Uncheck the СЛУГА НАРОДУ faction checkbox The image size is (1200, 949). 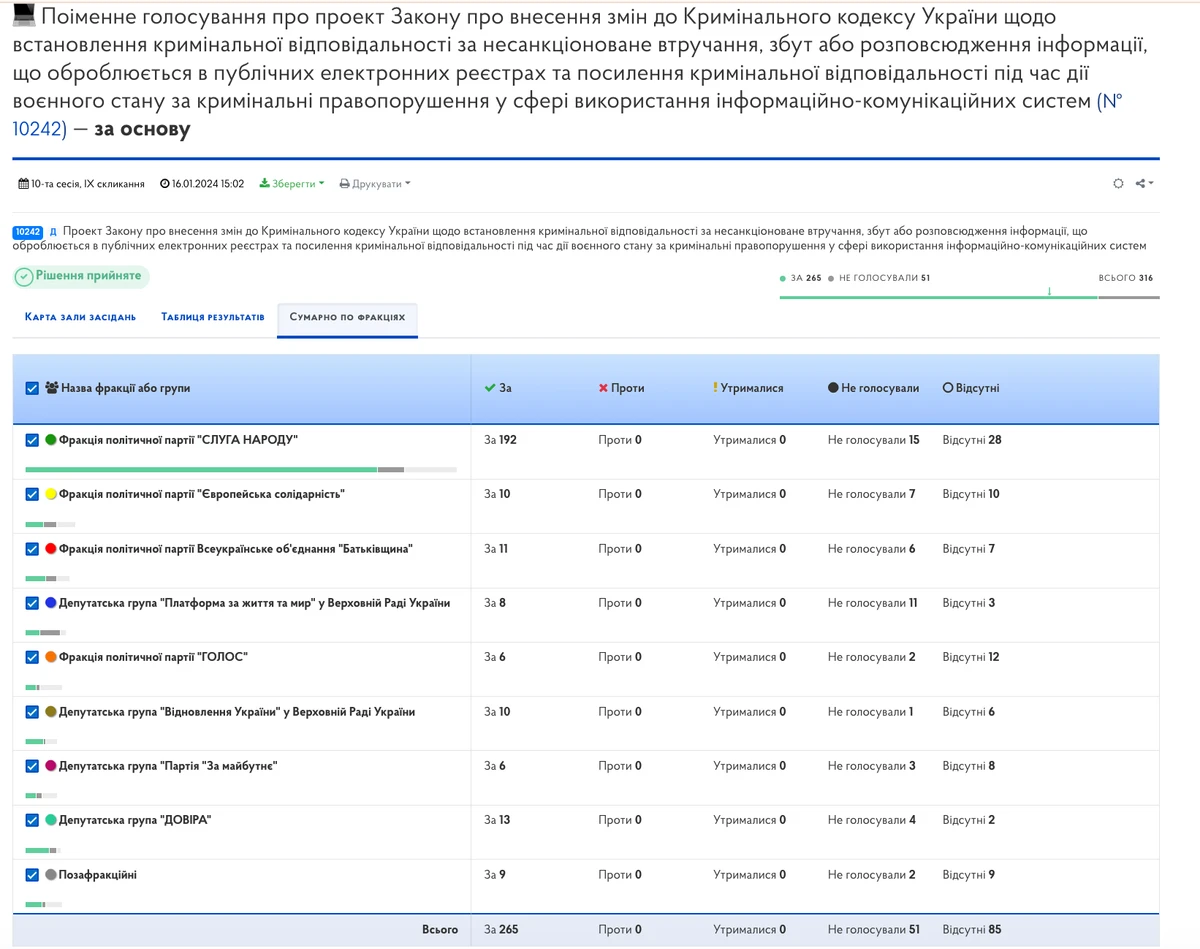(32, 440)
